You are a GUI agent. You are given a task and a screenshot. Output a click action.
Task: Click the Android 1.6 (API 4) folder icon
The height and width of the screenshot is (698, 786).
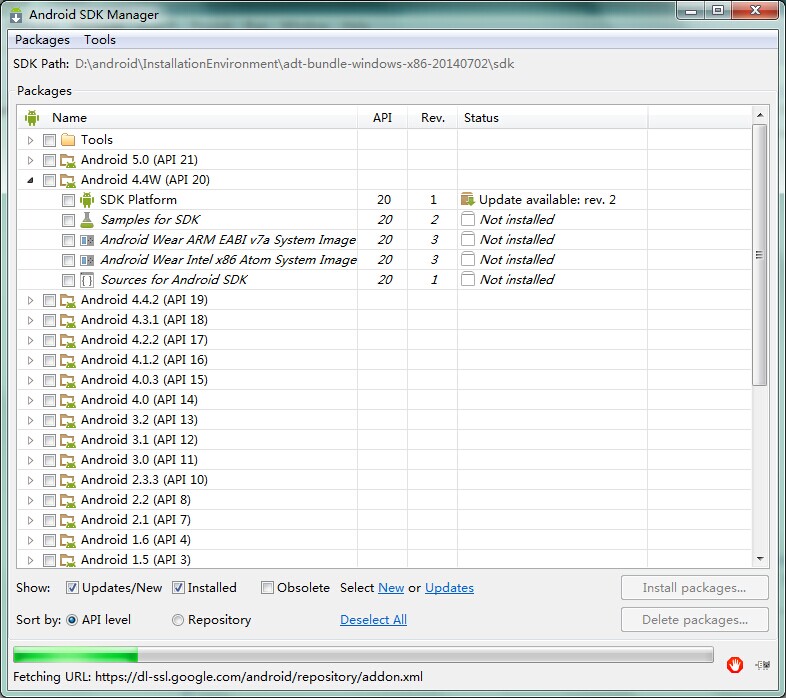(68, 540)
